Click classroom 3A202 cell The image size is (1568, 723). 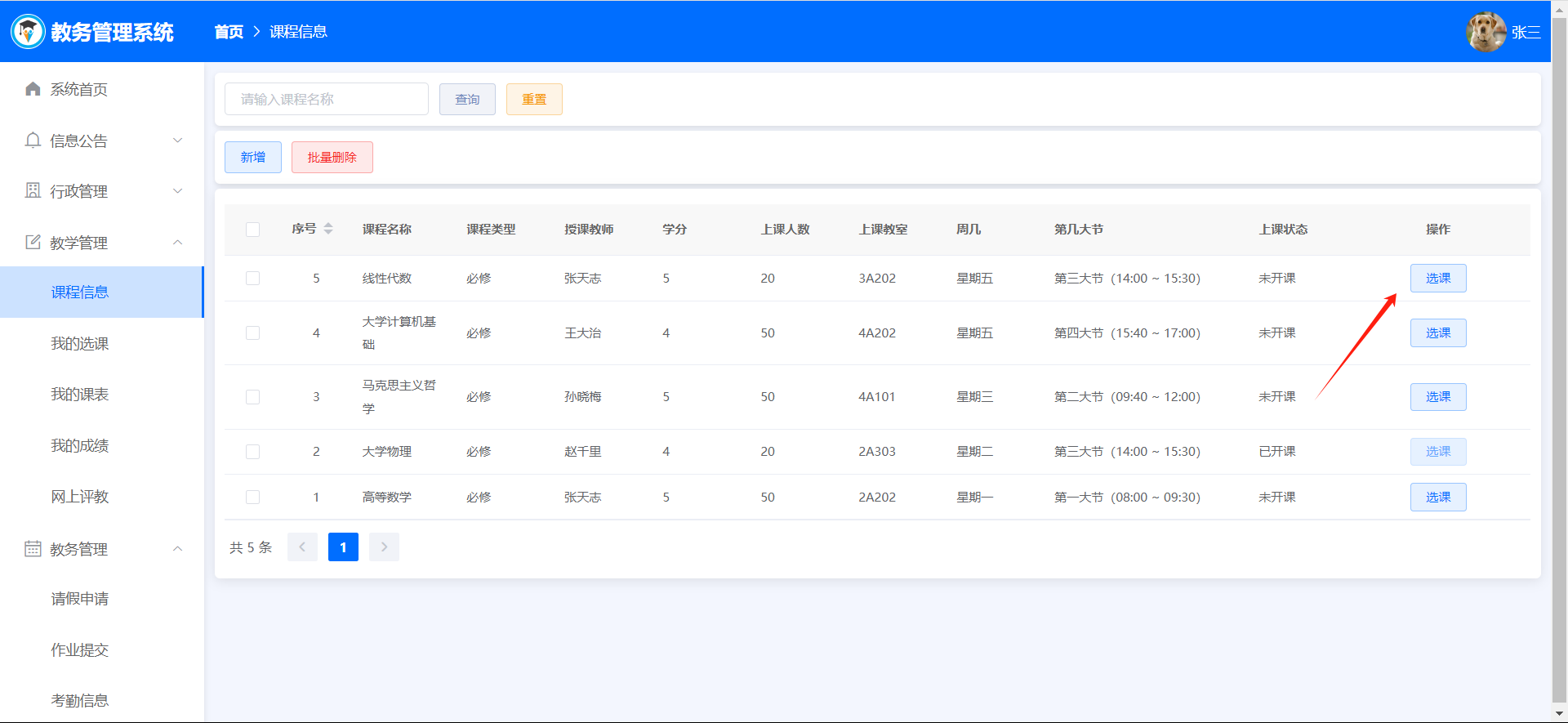pyautogui.click(x=877, y=279)
